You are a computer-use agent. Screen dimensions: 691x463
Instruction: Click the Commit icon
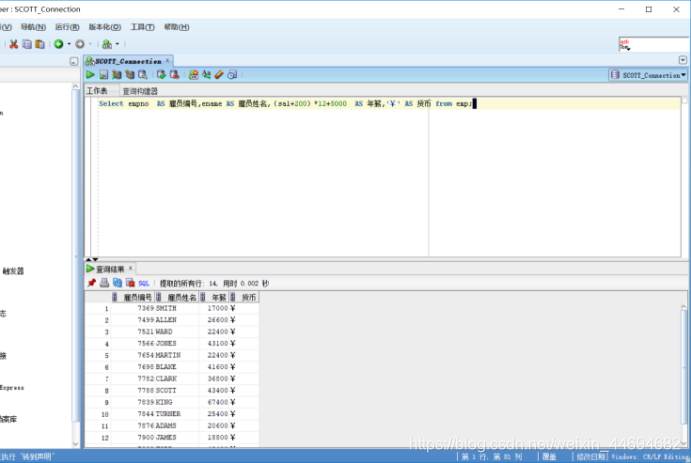(161, 74)
